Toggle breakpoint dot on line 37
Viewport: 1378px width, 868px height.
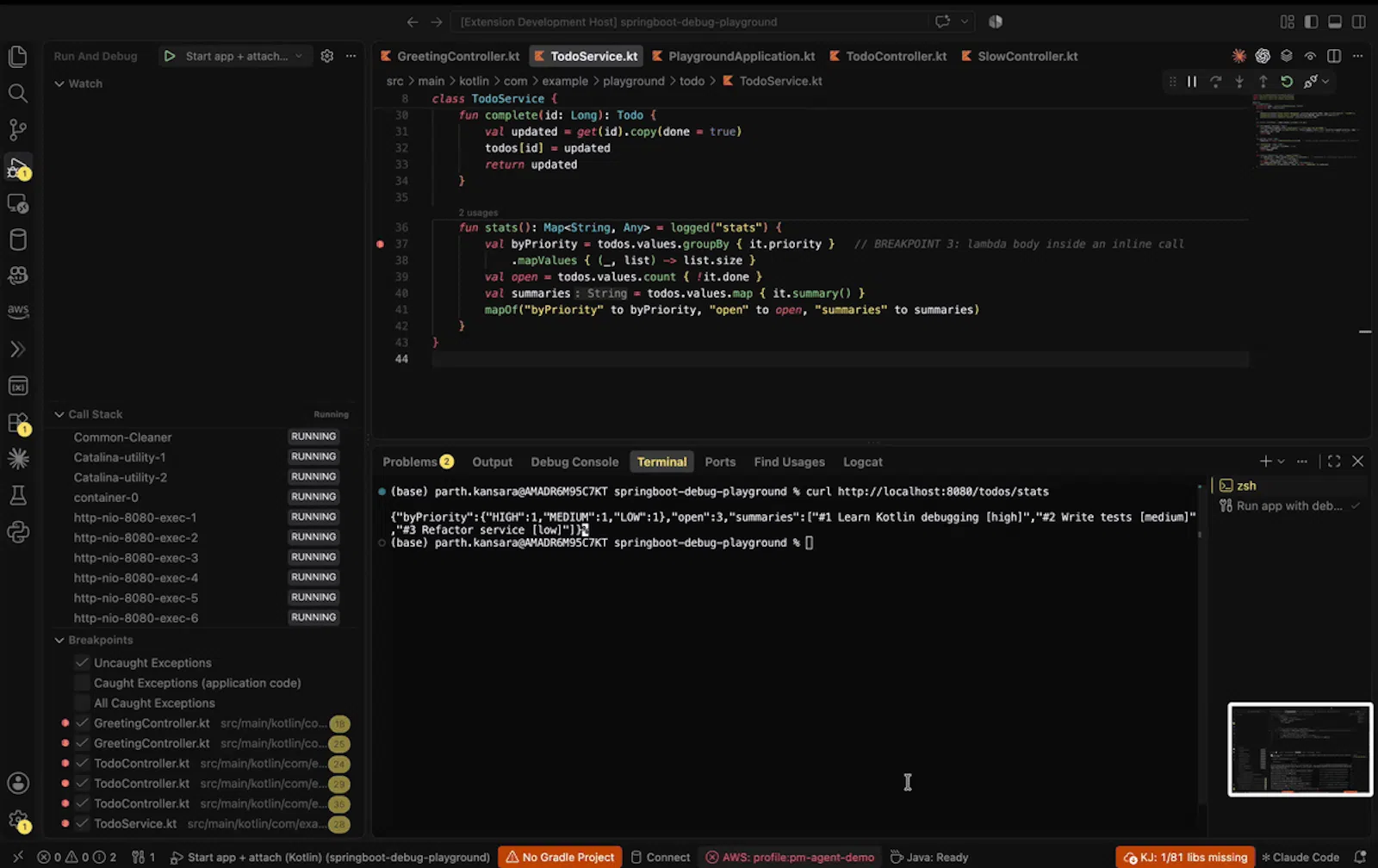(x=380, y=245)
